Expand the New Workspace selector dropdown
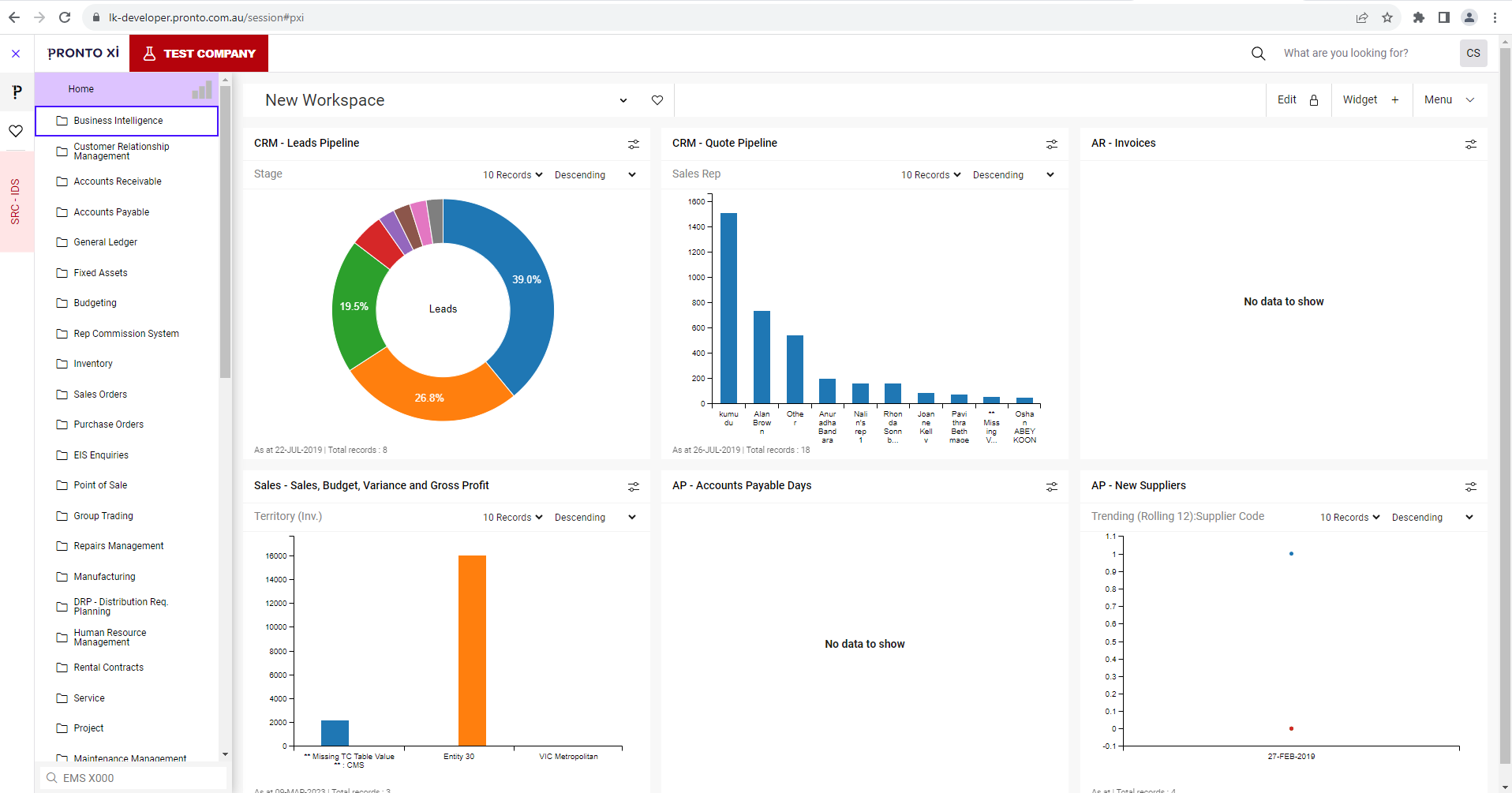 coord(623,100)
